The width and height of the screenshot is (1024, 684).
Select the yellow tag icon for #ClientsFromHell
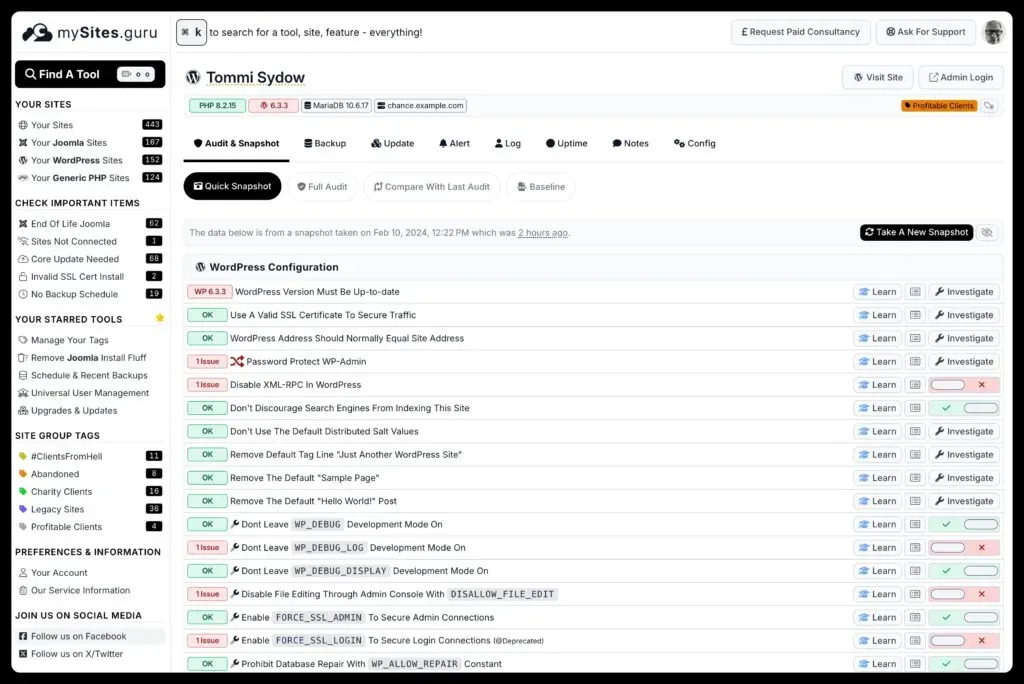tap(22, 456)
